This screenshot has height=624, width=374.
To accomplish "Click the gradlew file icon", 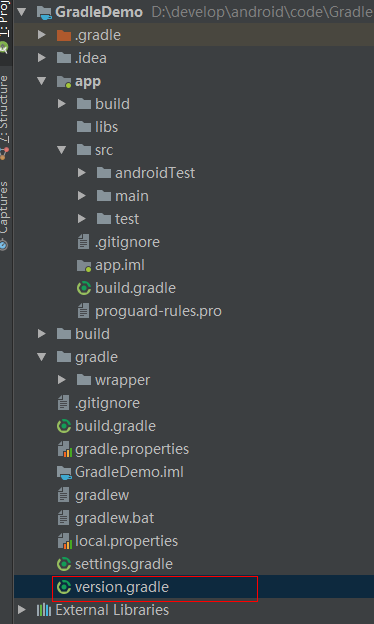I will coord(64,495).
